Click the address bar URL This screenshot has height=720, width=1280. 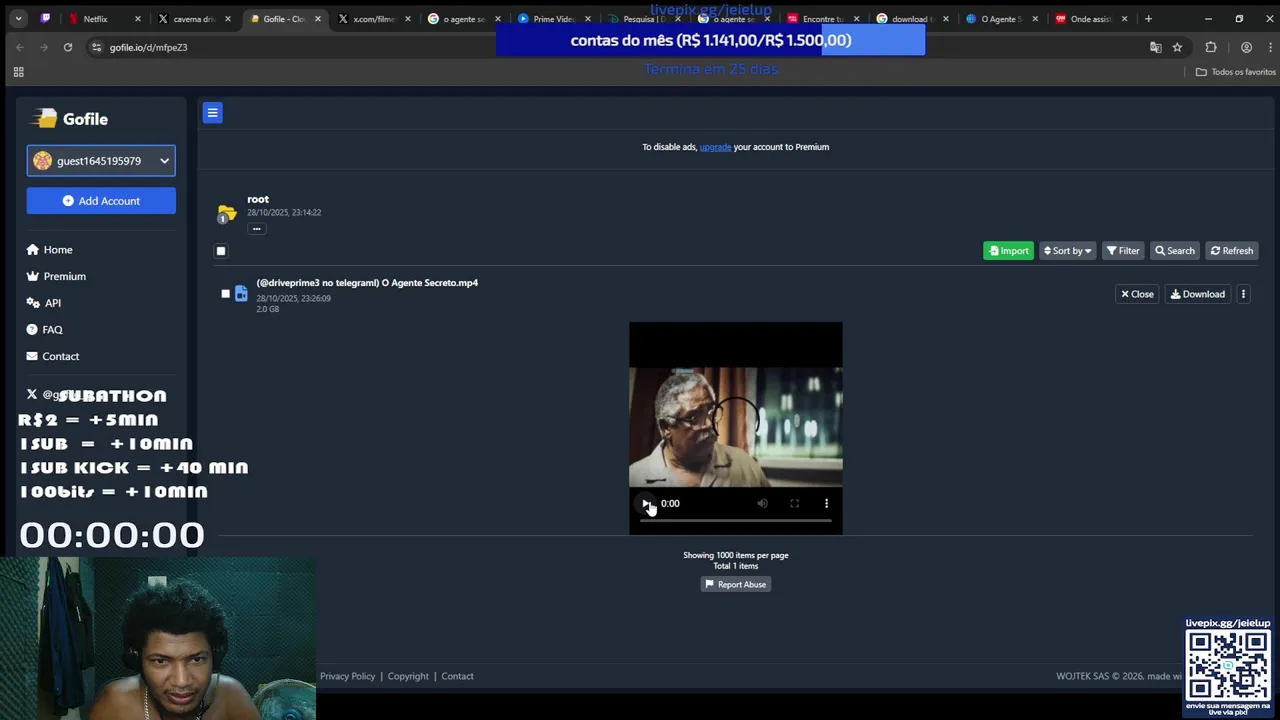pos(149,48)
